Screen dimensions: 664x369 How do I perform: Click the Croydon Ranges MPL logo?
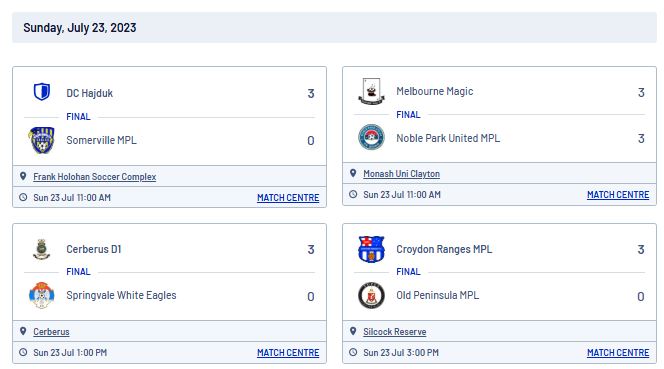click(x=371, y=249)
